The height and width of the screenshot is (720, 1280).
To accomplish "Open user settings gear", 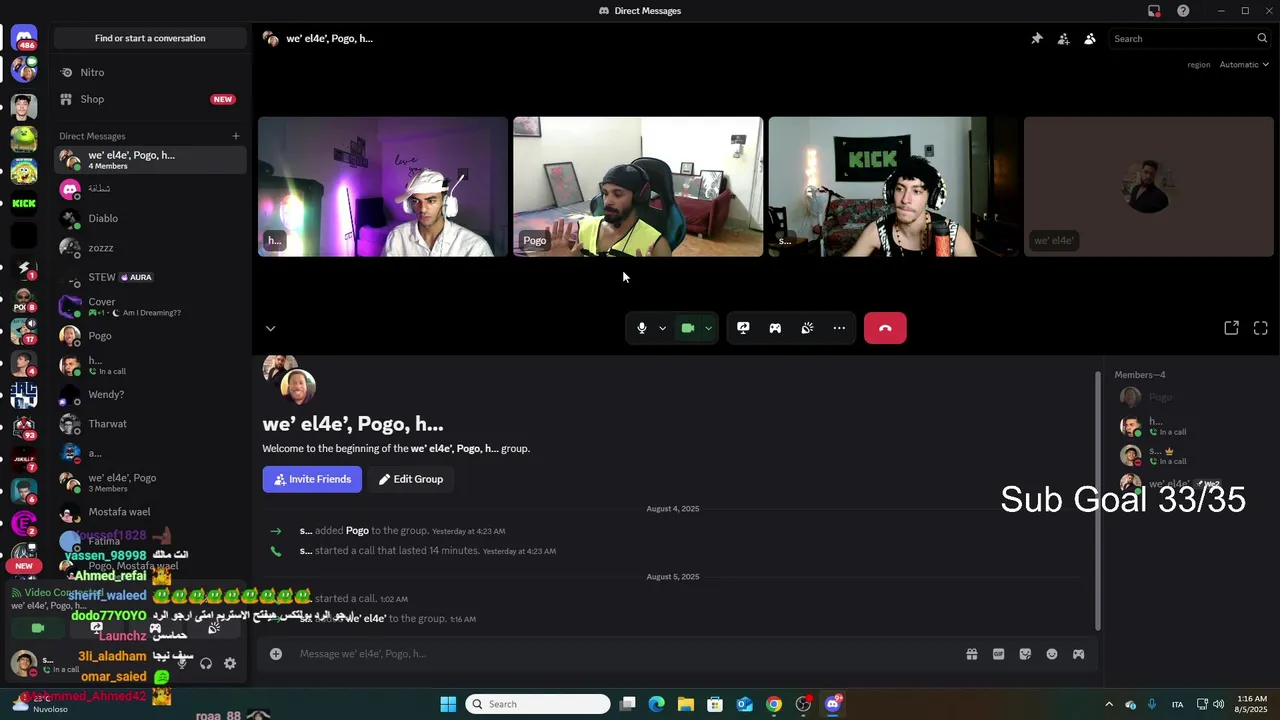I will pyautogui.click(x=230, y=663).
